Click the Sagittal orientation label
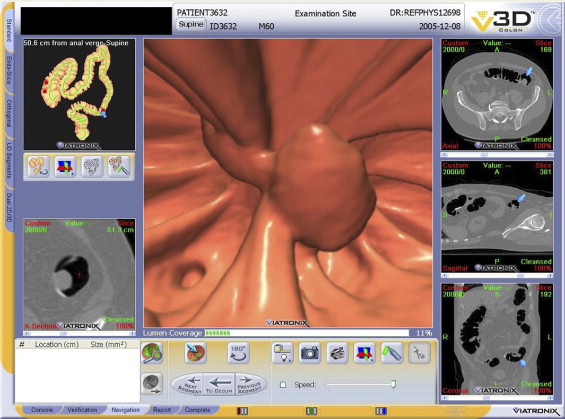The image size is (565, 419). (x=455, y=268)
